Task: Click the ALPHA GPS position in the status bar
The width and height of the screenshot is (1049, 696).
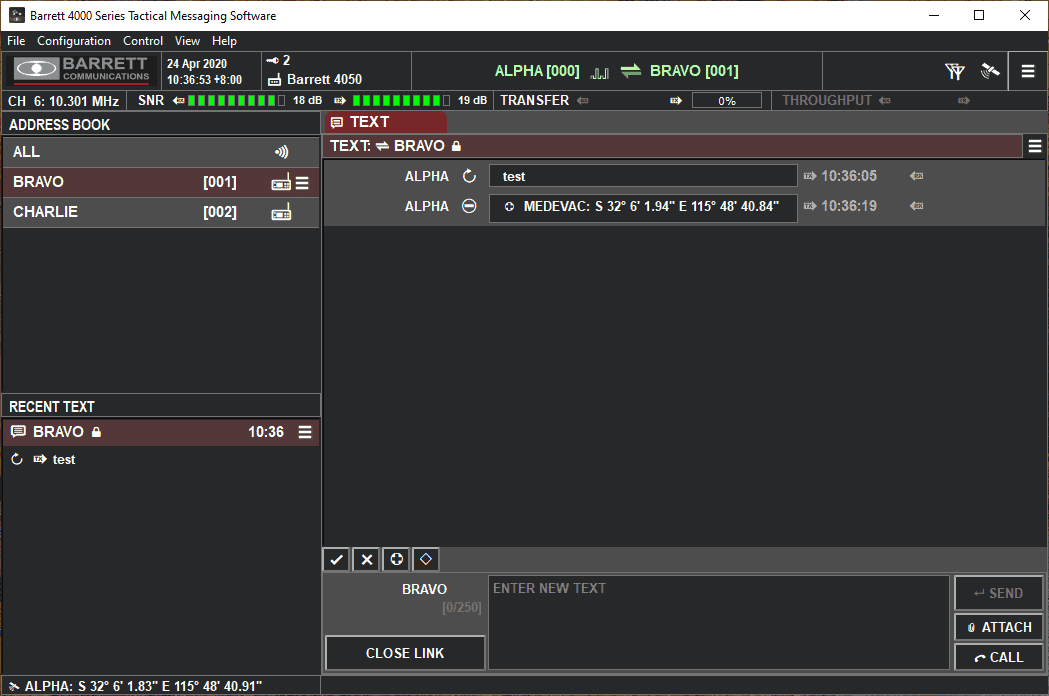Action: pos(143,686)
